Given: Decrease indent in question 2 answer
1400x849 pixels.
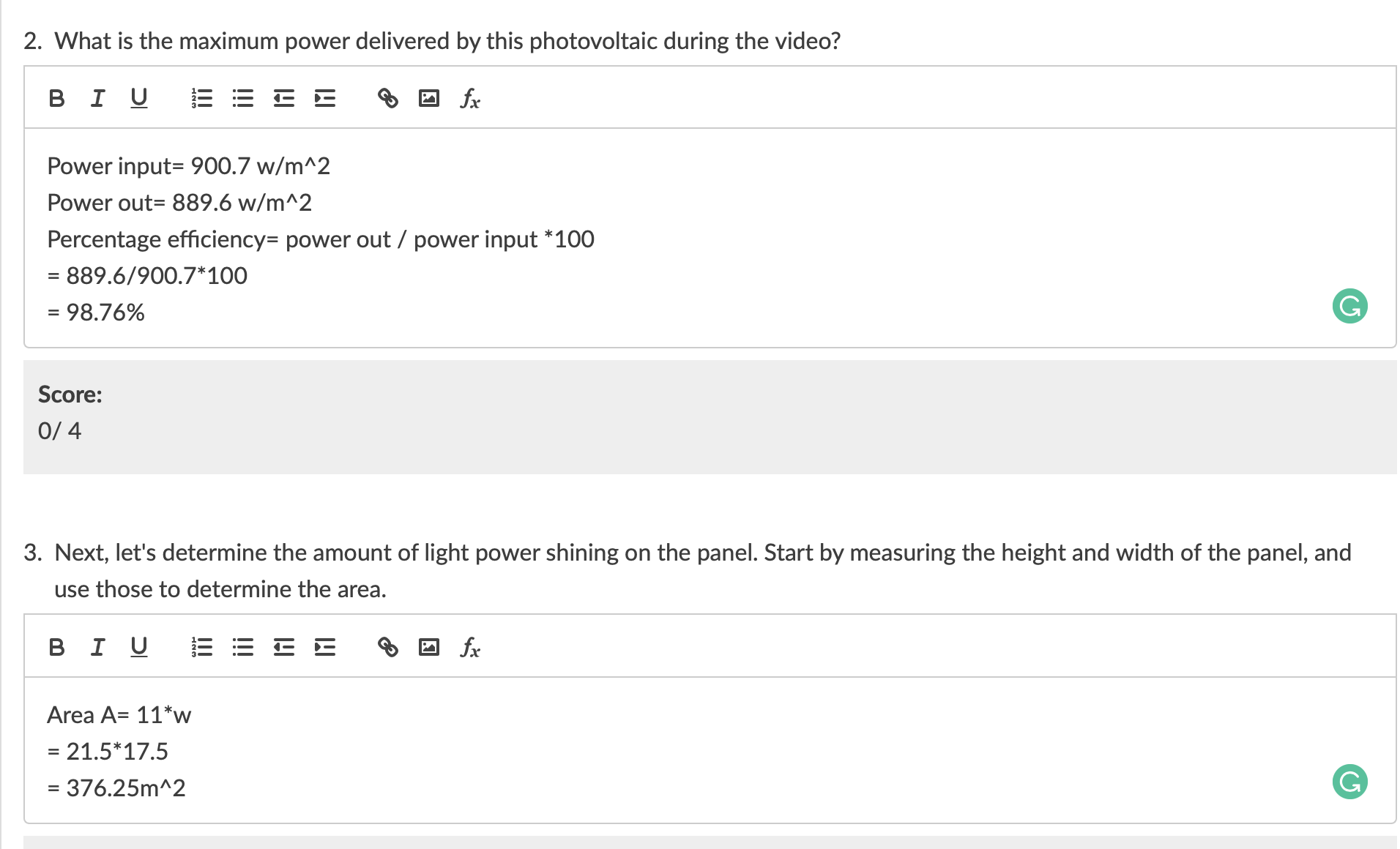Looking at the screenshot, I should pos(283,97).
